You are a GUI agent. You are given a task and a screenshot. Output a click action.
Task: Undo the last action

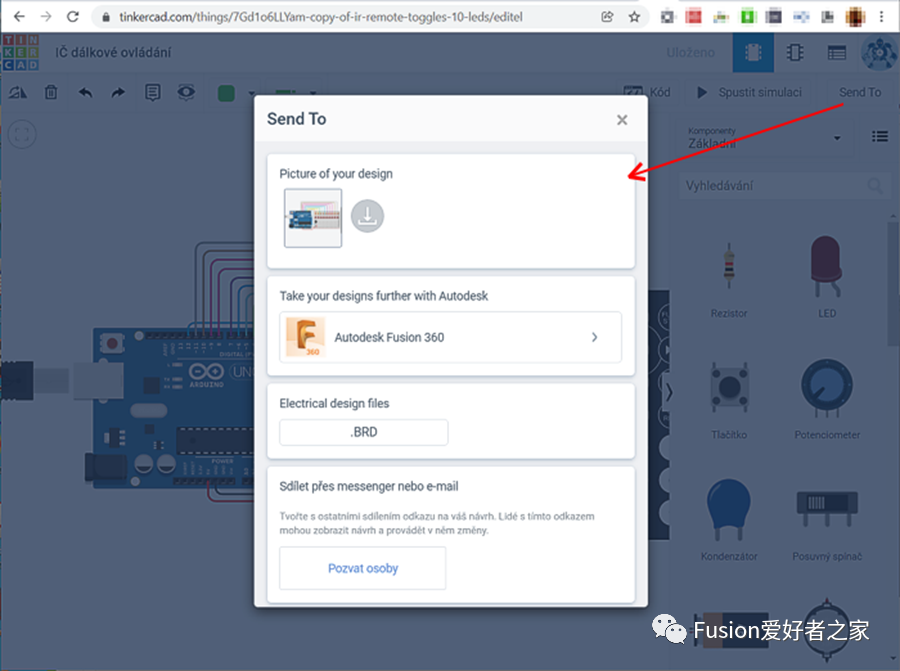click(85, 92)
